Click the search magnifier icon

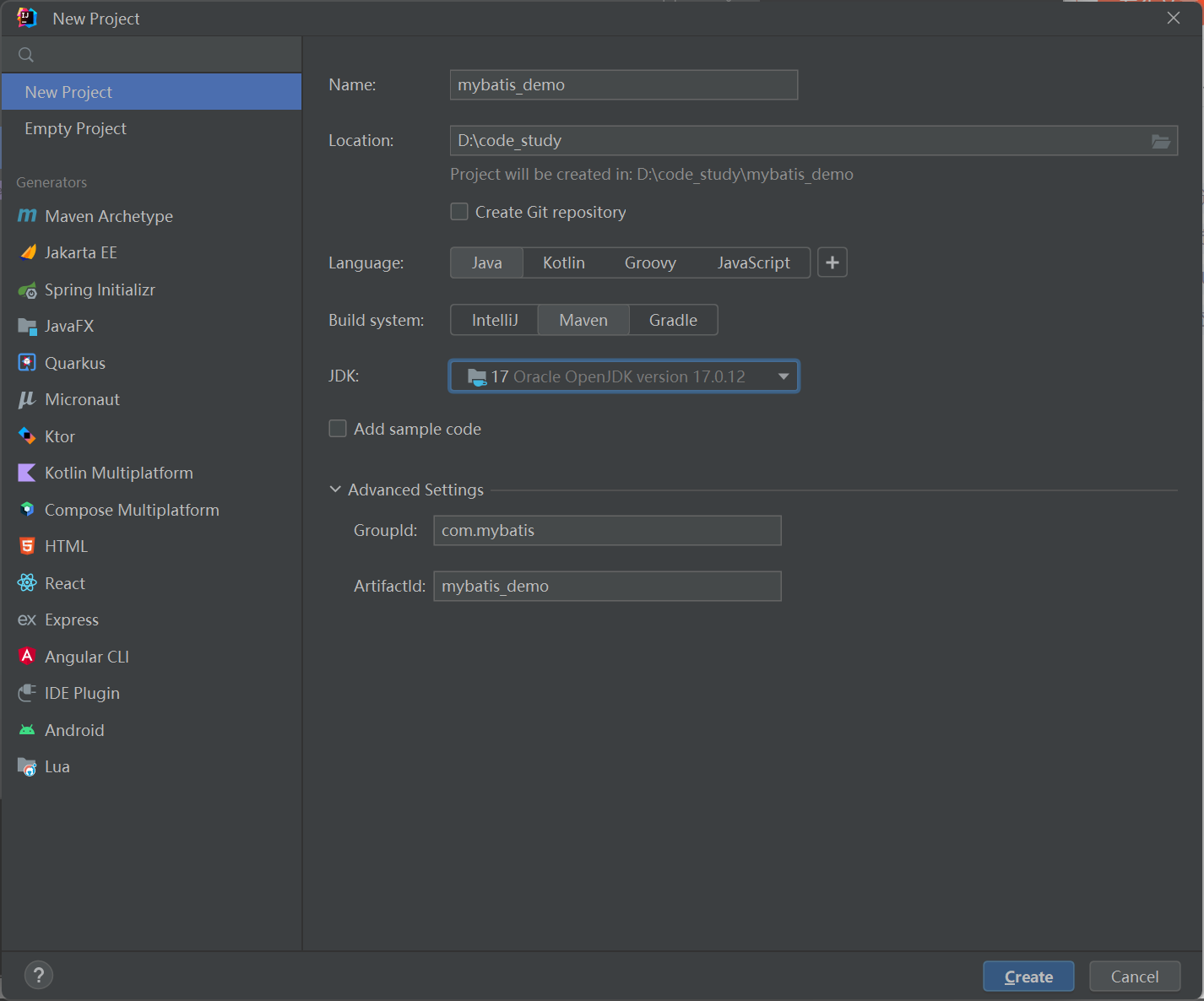[x=26, y=55]
